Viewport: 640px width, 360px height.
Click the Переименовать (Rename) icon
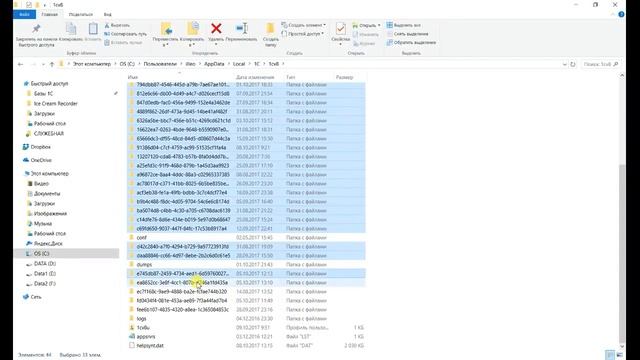[242, 29]
